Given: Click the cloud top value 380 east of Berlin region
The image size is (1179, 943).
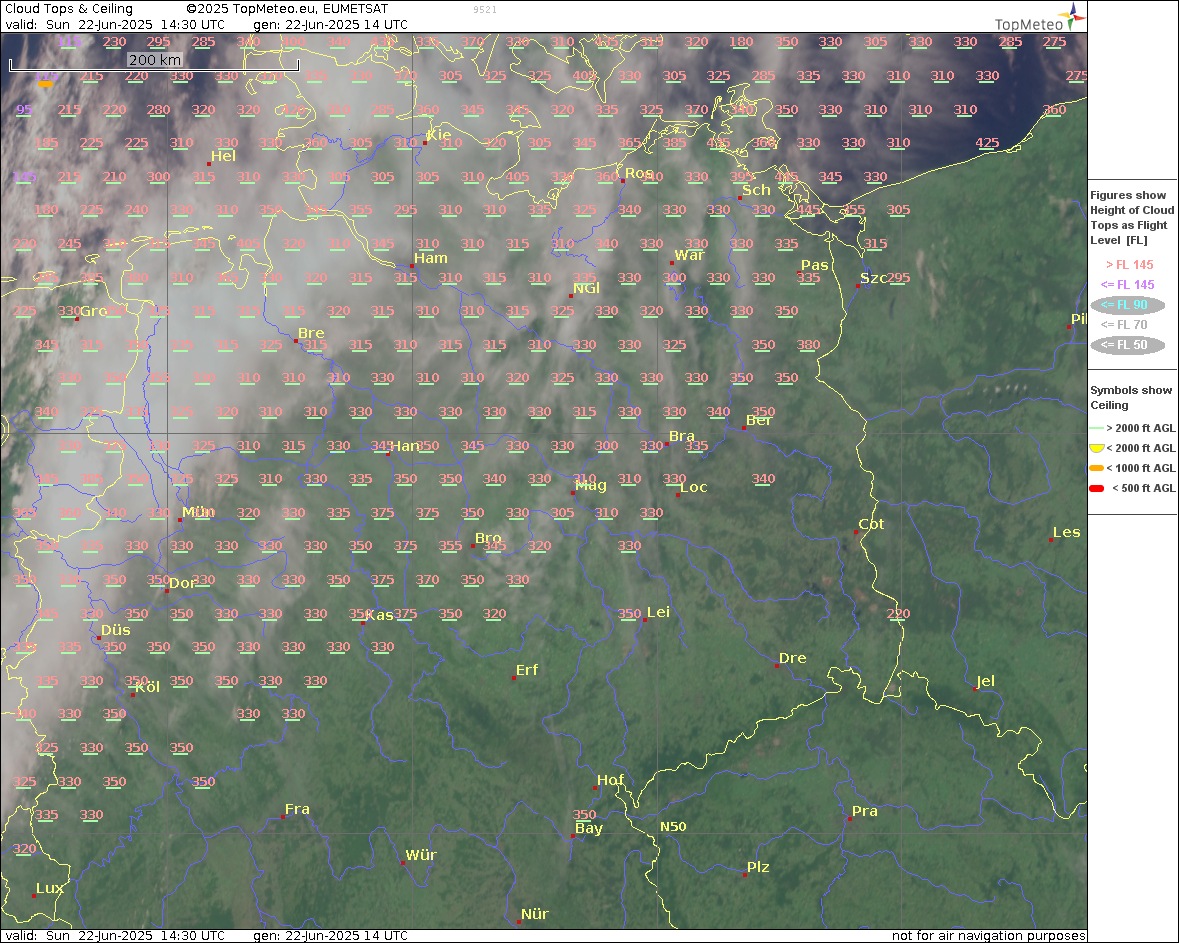Looking at the screenshot, I should coord(808,344).
